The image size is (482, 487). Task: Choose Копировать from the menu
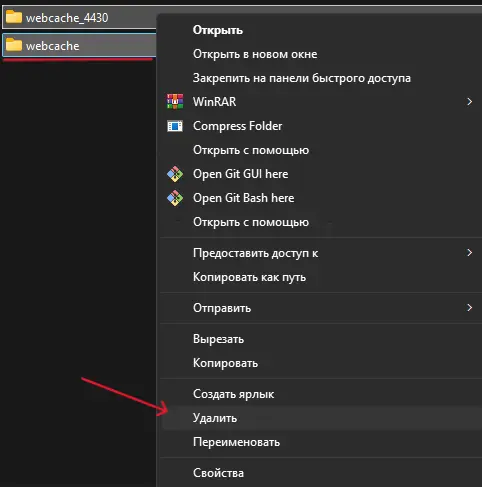click(x=225, y=363)
